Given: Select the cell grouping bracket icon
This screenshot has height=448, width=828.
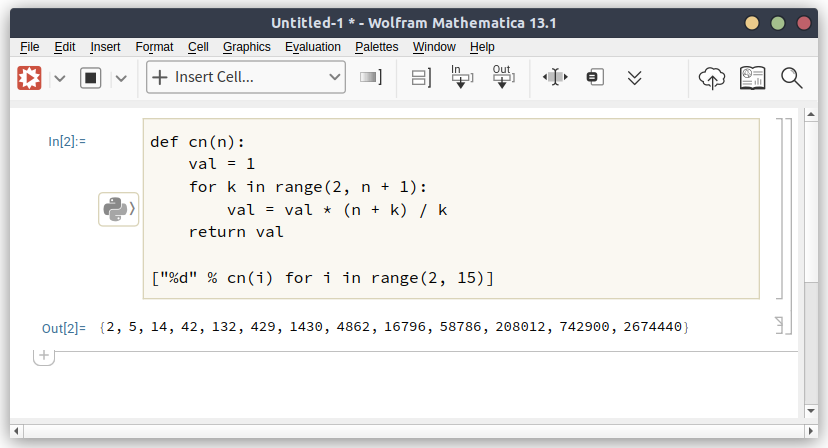Looking at the screenshot, I should coord(421,78).
